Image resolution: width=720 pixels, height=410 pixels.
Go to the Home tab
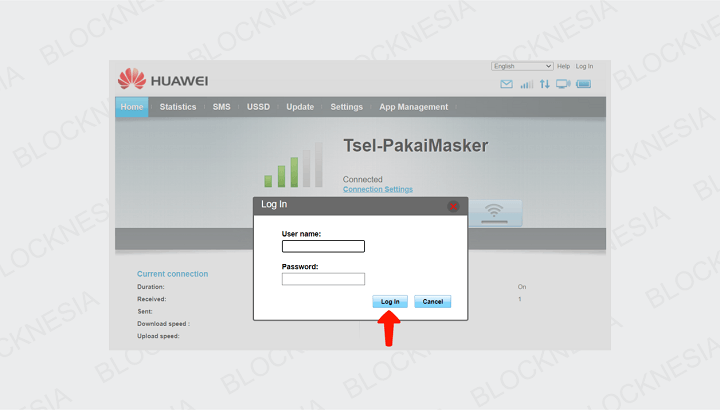click(132, 107)
